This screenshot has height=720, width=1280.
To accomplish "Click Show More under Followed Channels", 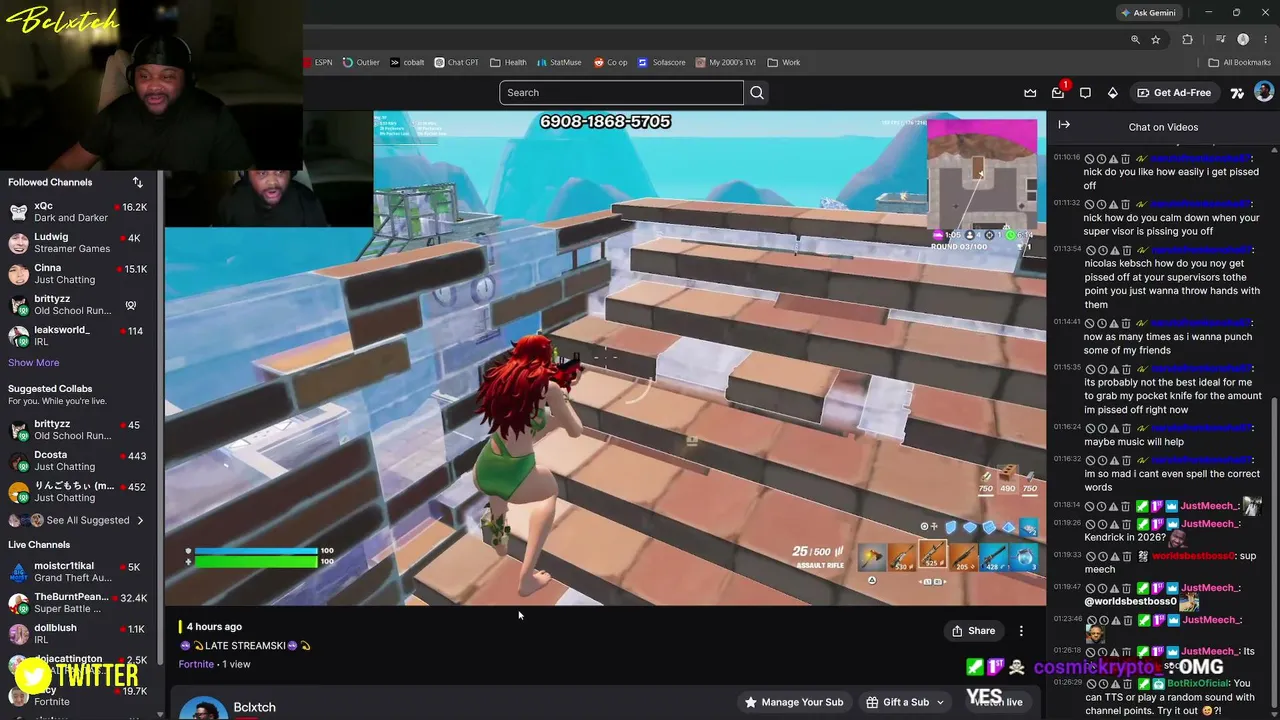I will (x=34, y=363).
